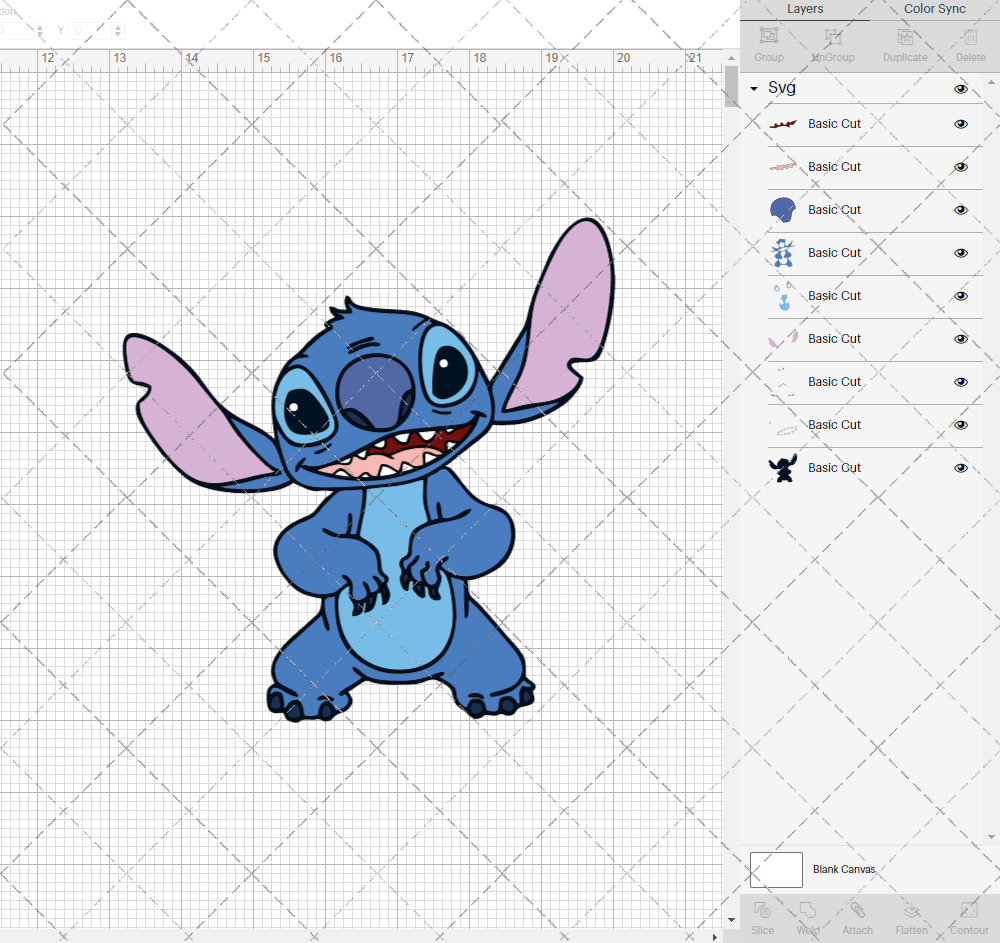Viewport: 1000px width, 943px height.
Task: Hide the dark red mouth layer
Action: [960, 124]
